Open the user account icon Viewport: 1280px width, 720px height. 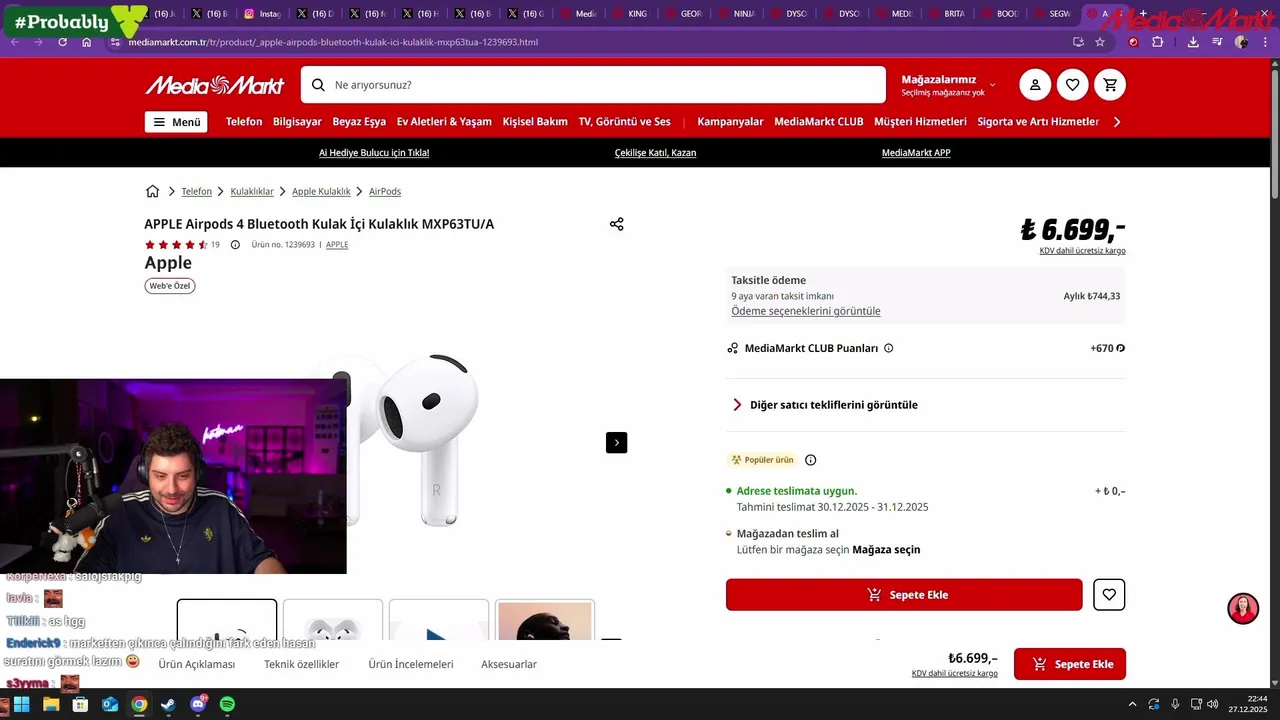(x=1035, y=85)
